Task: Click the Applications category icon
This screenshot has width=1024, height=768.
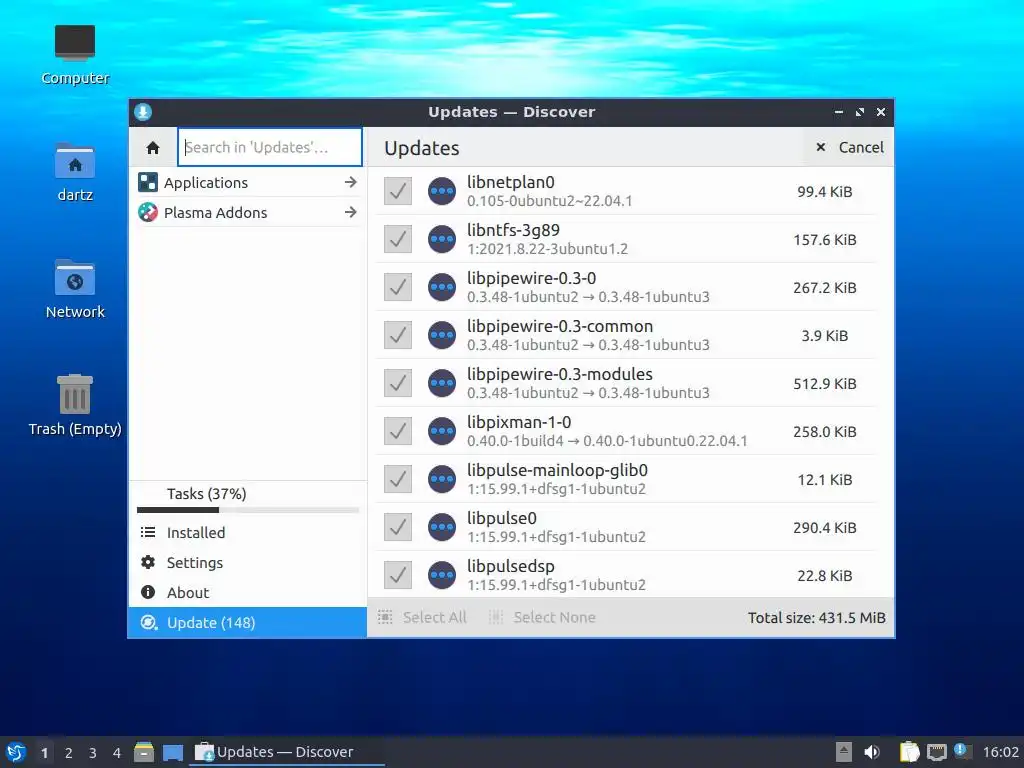Action: click(x=148, y=182)
